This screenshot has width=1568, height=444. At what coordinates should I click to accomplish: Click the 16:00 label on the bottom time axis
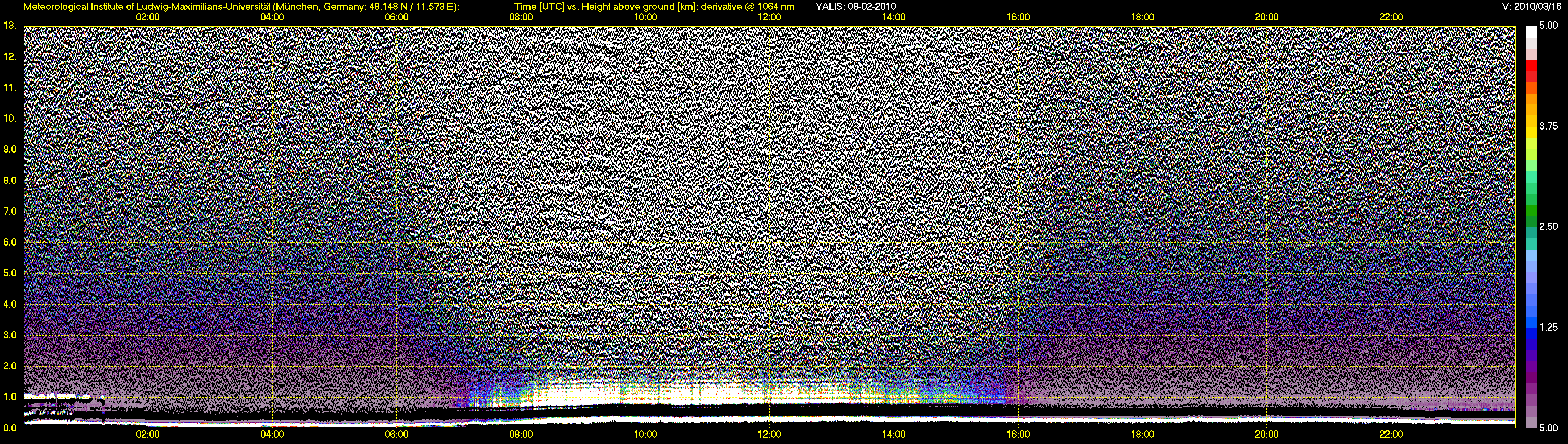click(x=1018, y=435)
